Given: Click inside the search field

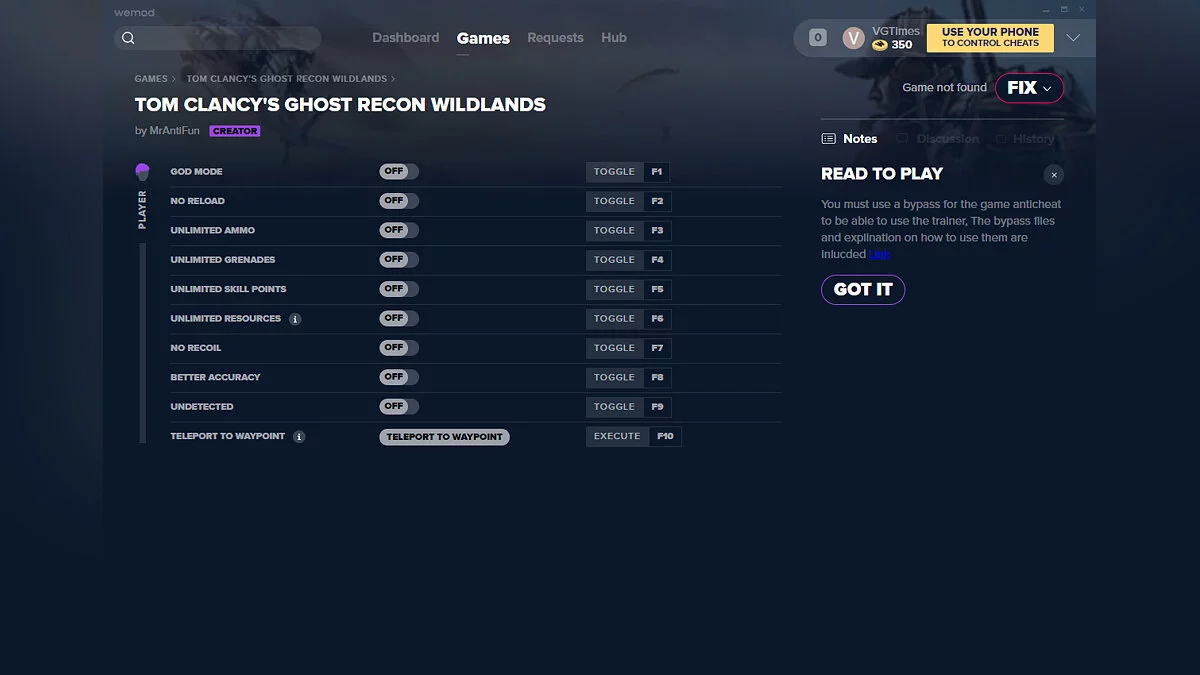Looking at the screenshot, I should pyautogui.click(x=220, y=37).
